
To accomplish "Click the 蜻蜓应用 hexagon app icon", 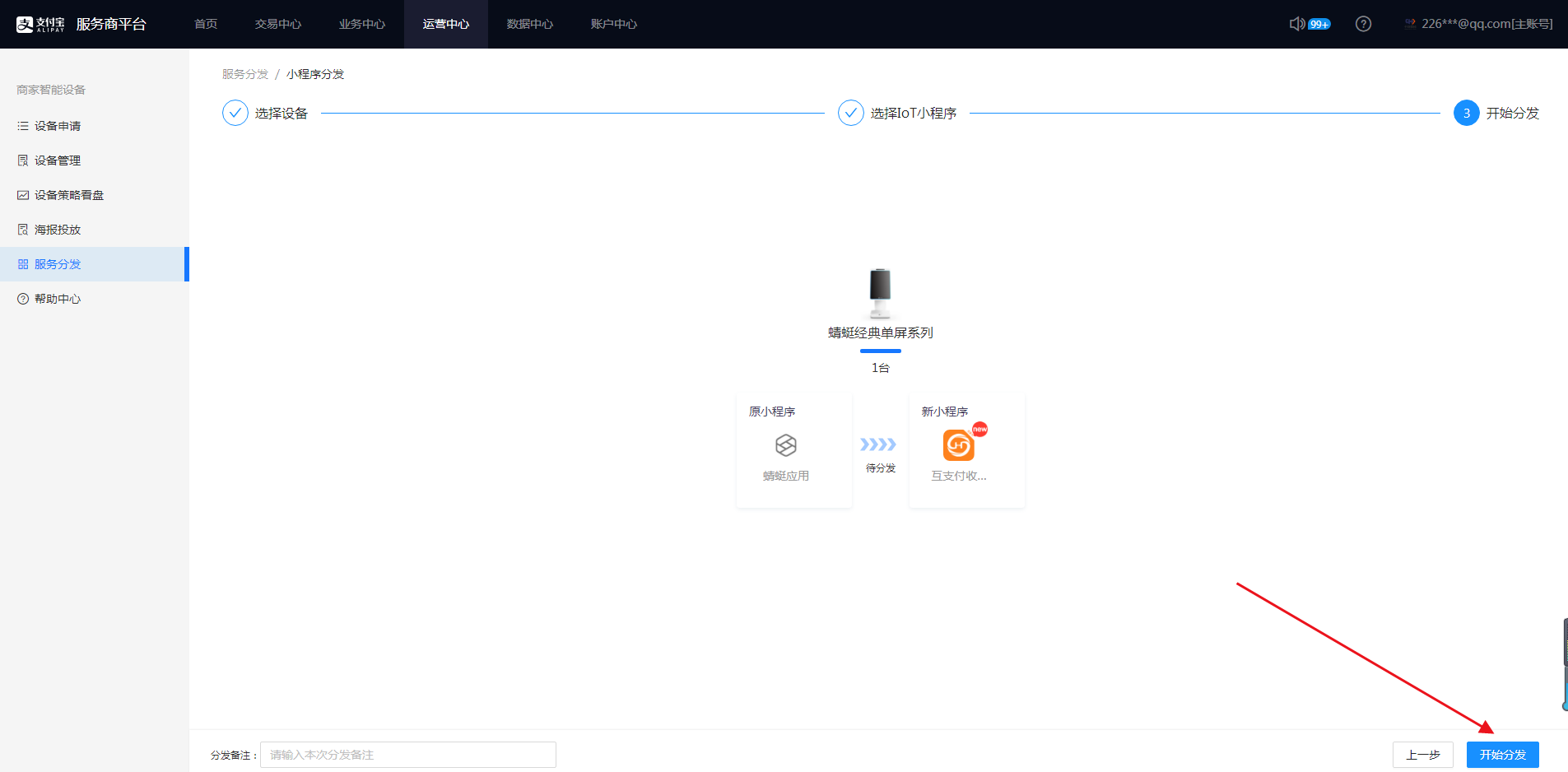I will tap(786, 445).
